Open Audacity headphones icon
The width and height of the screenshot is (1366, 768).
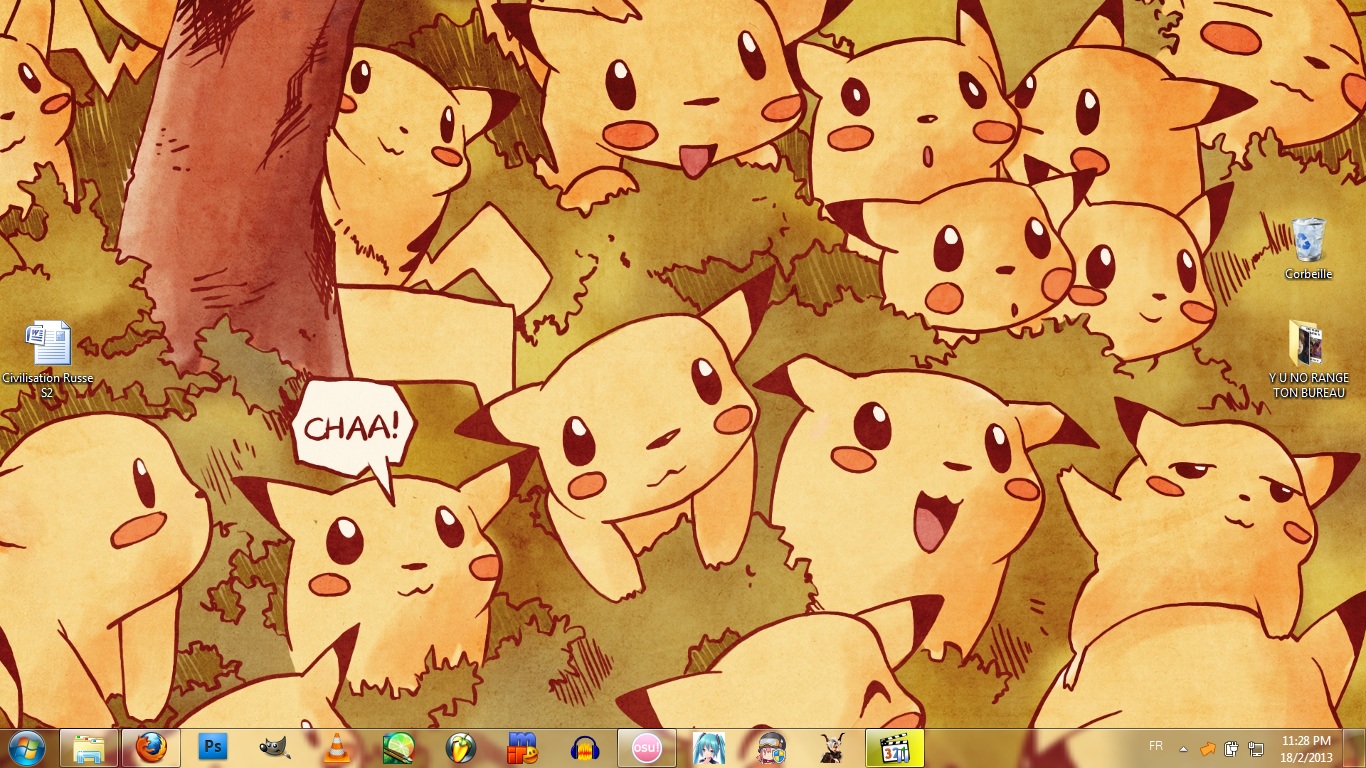(585, 748)
